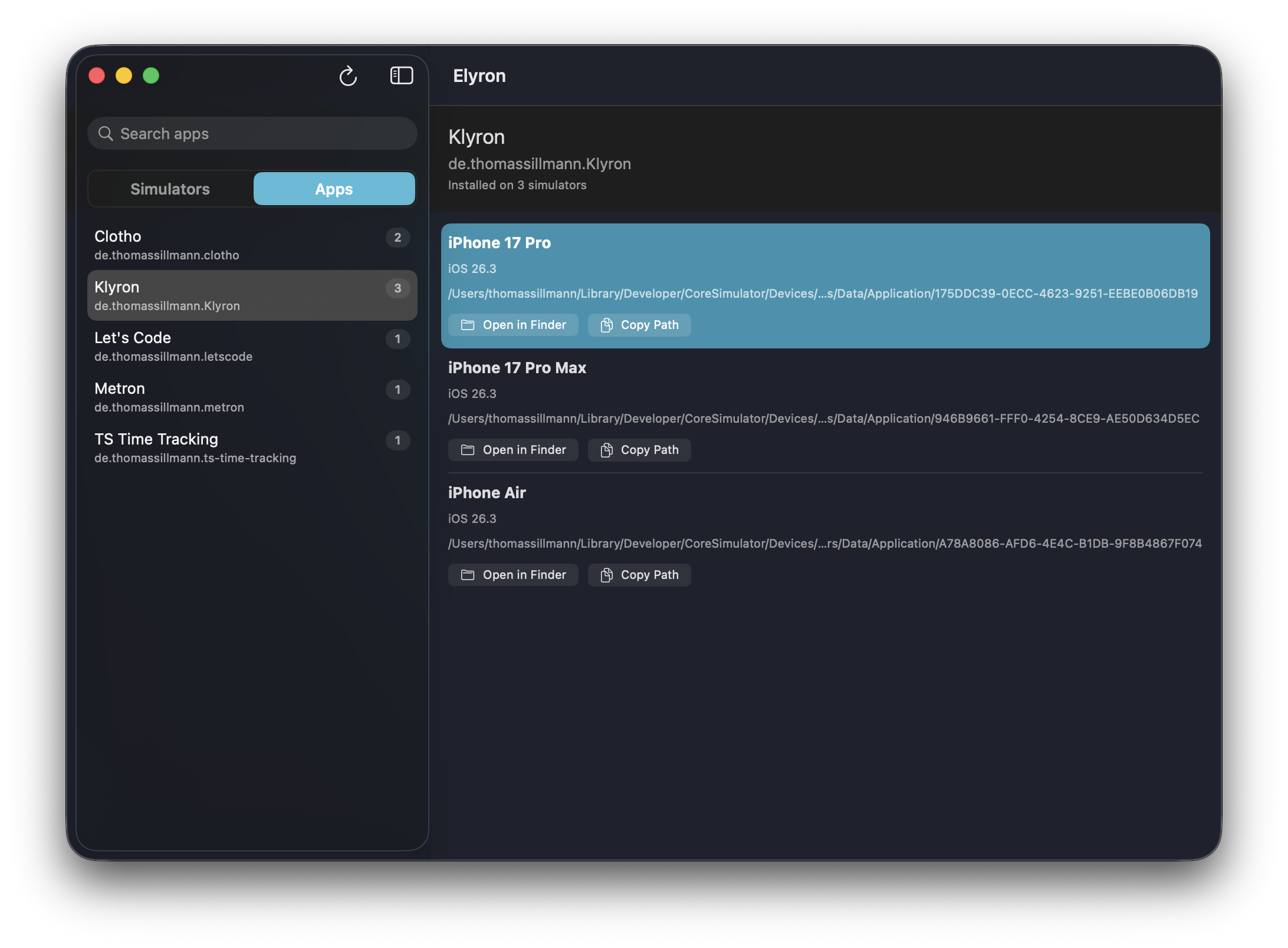Click folder icon for iPhone Air
Viewport: 1288px width, 948px height.
(x=468, y=575)
